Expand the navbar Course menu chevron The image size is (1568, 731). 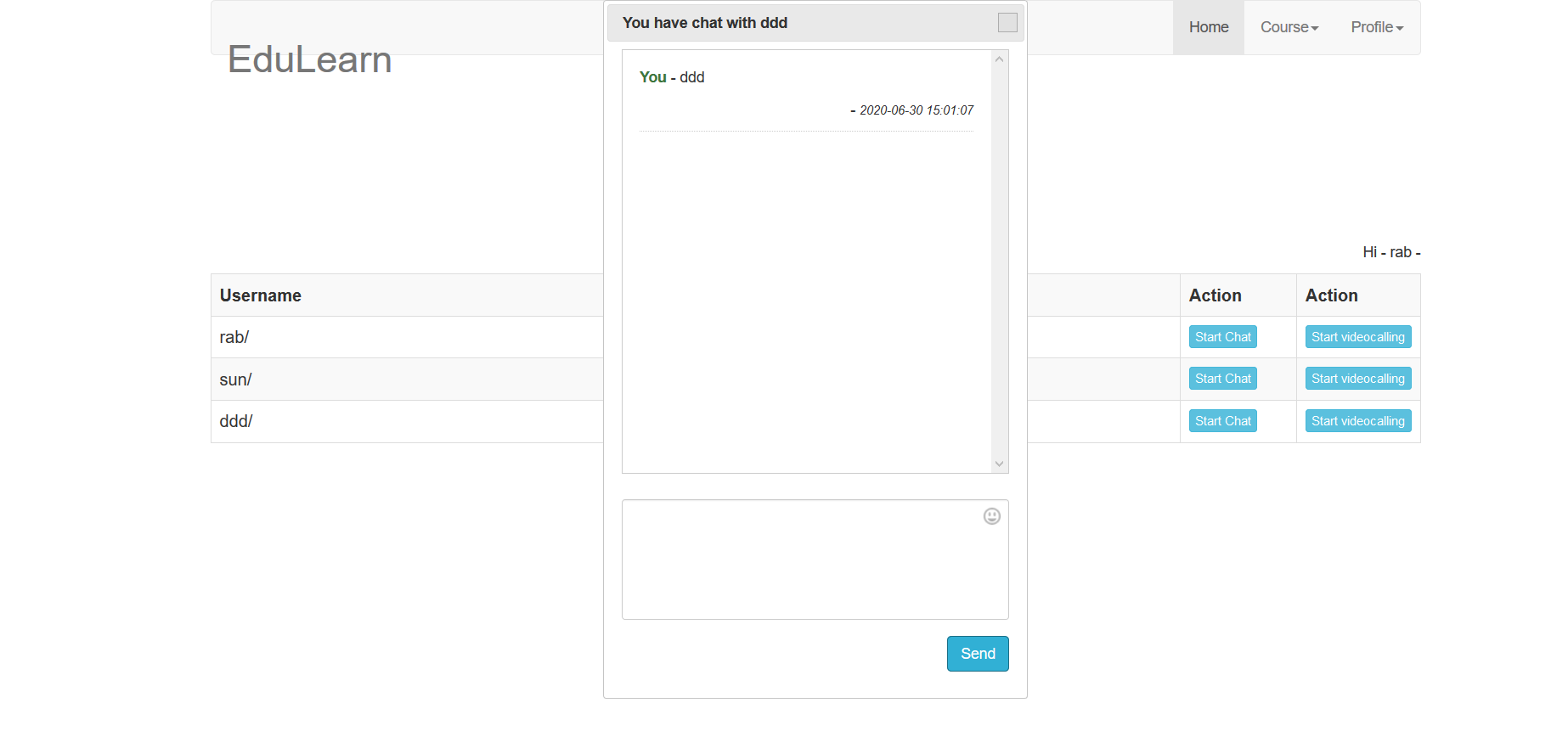1315,29
